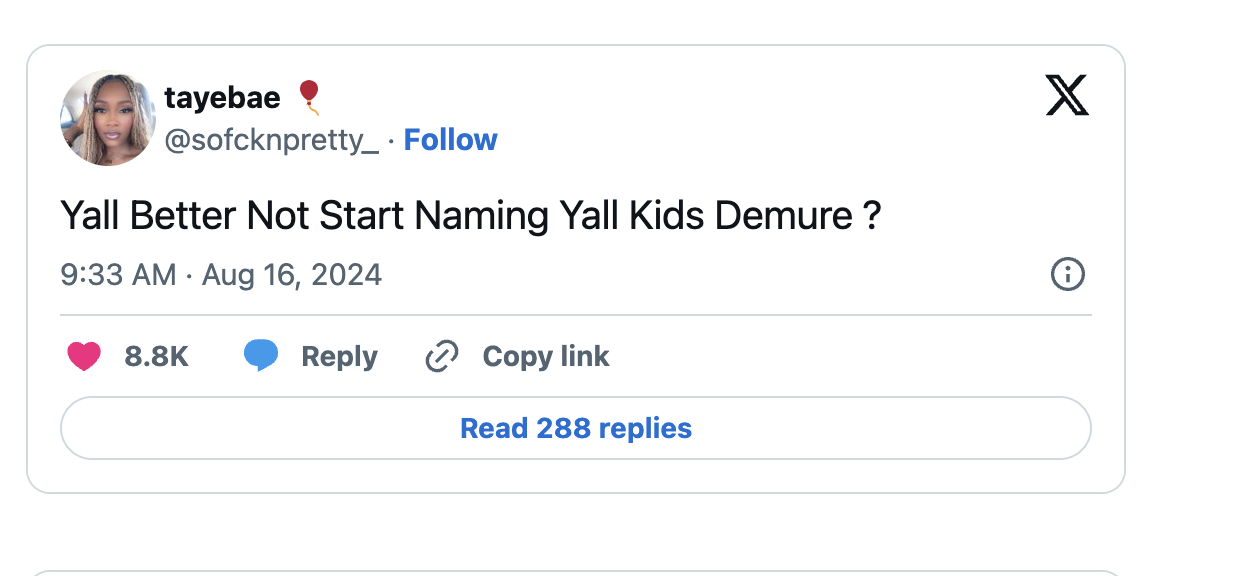Like the tweet with the heart icon

(x=84, y=356)
